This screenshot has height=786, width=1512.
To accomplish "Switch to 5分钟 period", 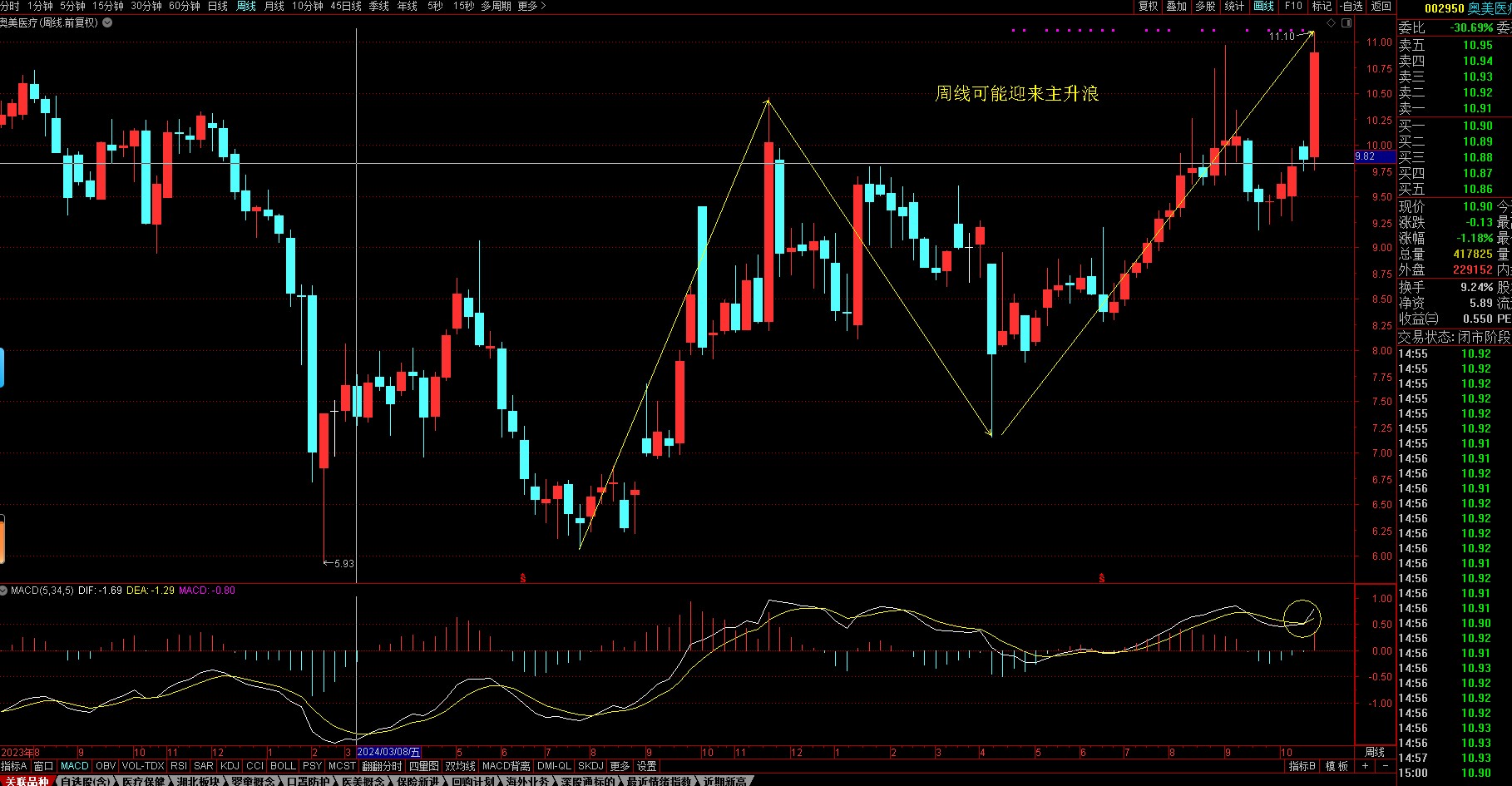I will pyautogui.click(x=72, y=6).
